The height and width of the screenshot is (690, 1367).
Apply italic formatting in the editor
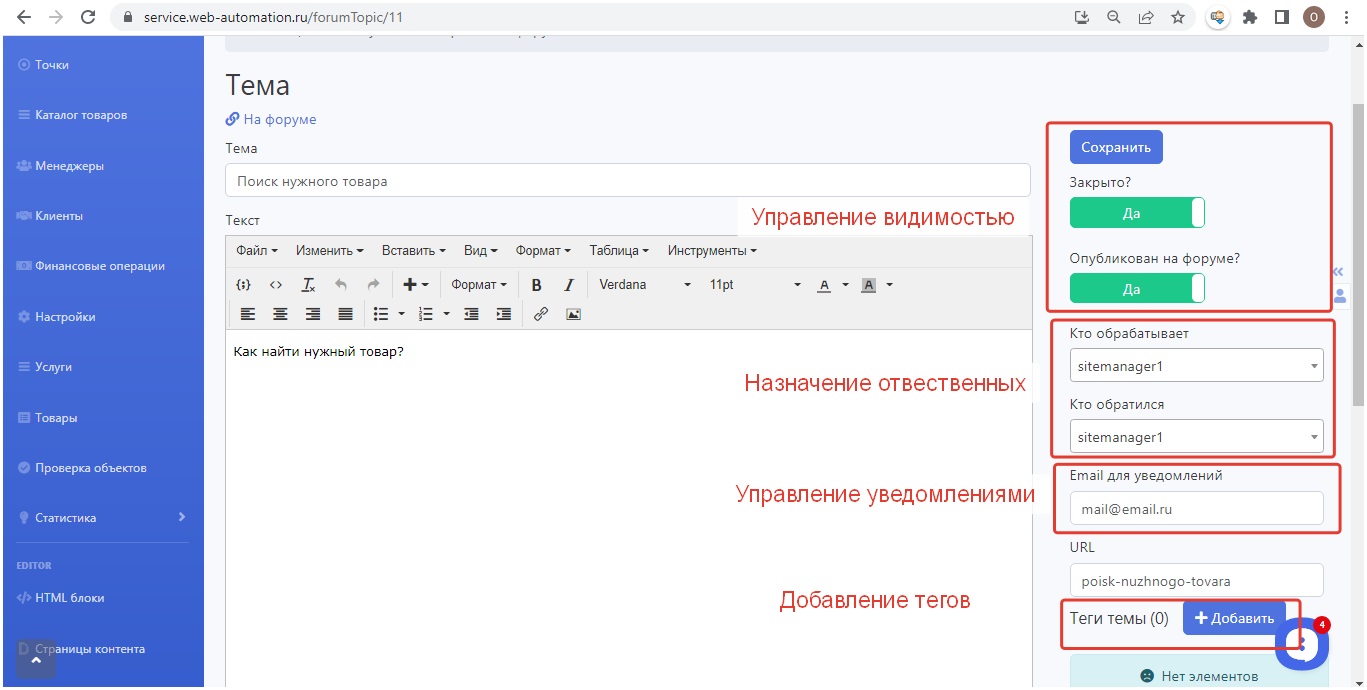click(569, 285)
